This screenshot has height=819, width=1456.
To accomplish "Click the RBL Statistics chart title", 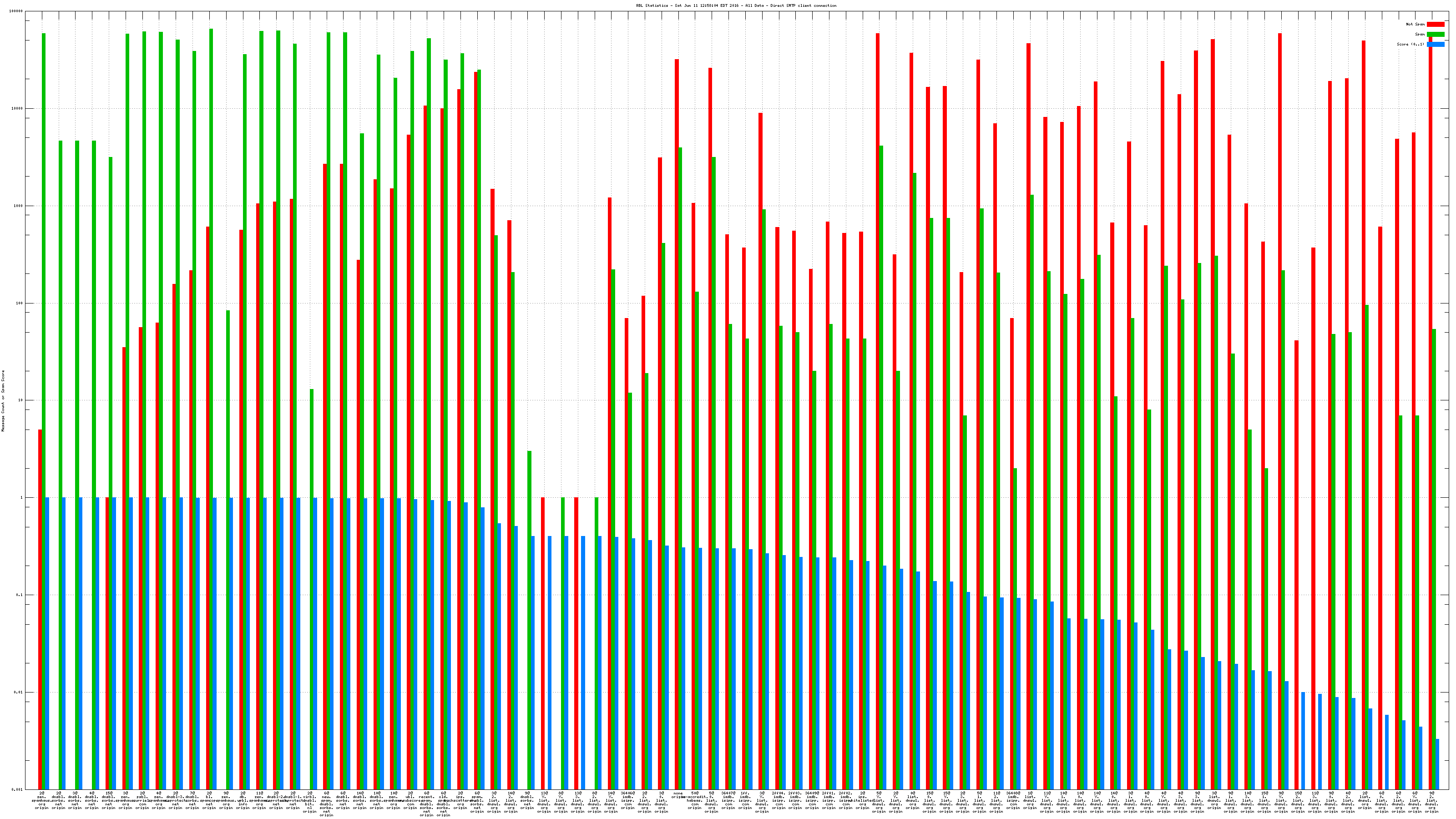I will point(736,5).
